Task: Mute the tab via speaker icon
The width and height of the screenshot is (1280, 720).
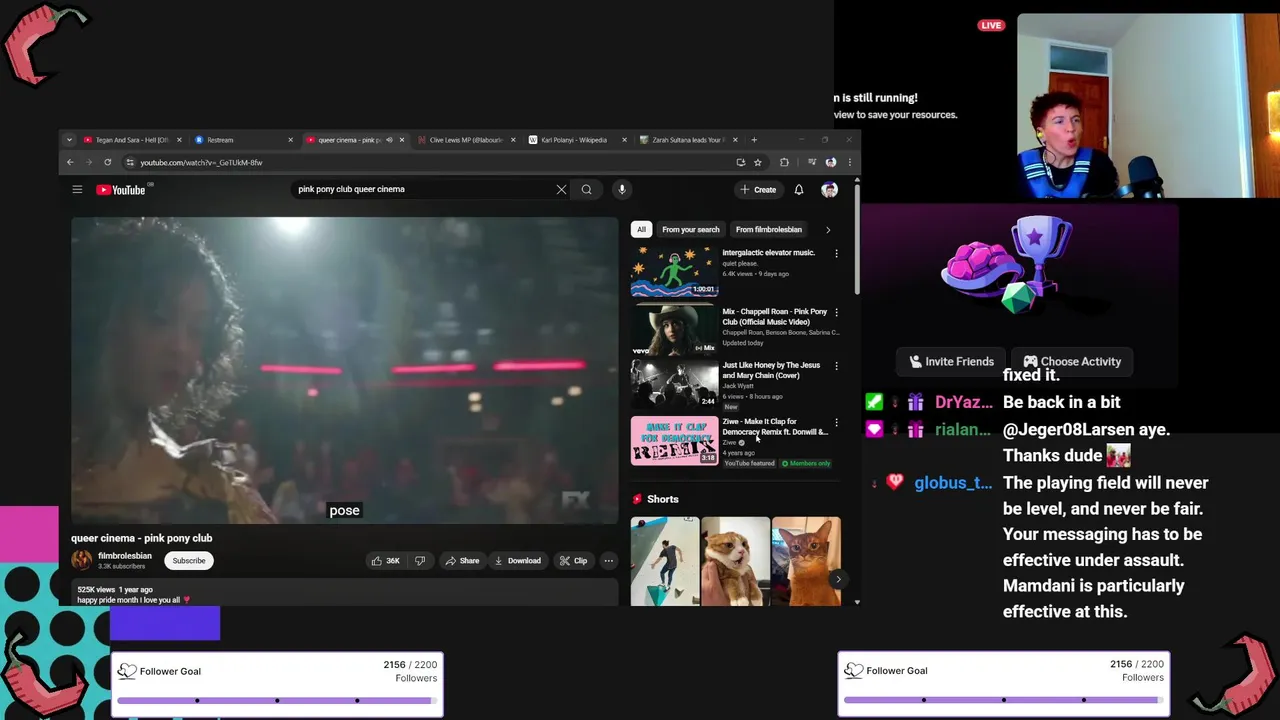Action: (389, 140)
